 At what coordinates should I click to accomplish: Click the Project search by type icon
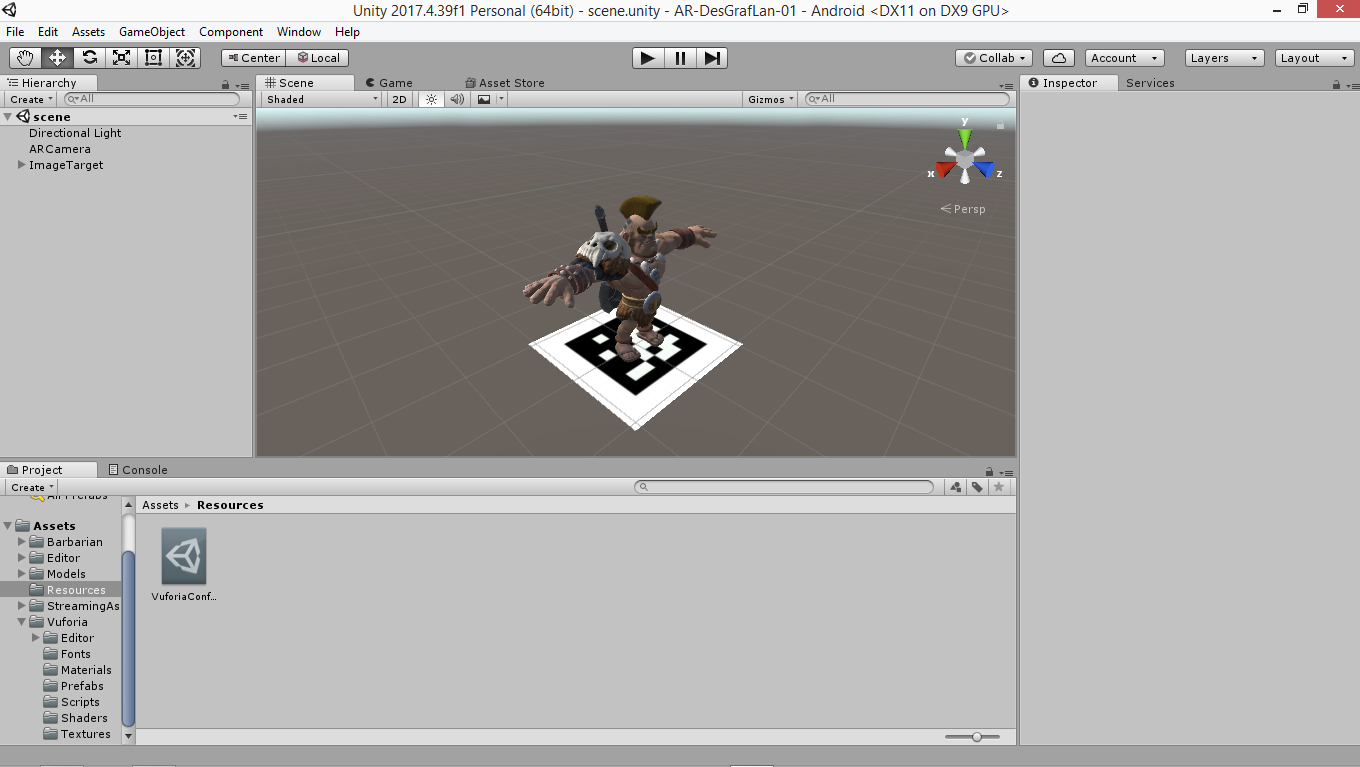pos(956,487)
